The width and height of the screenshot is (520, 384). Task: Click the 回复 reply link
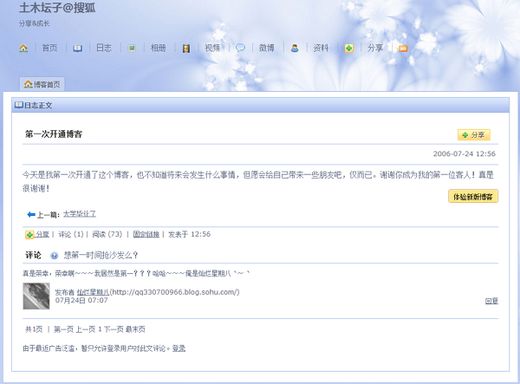point(492,301)
